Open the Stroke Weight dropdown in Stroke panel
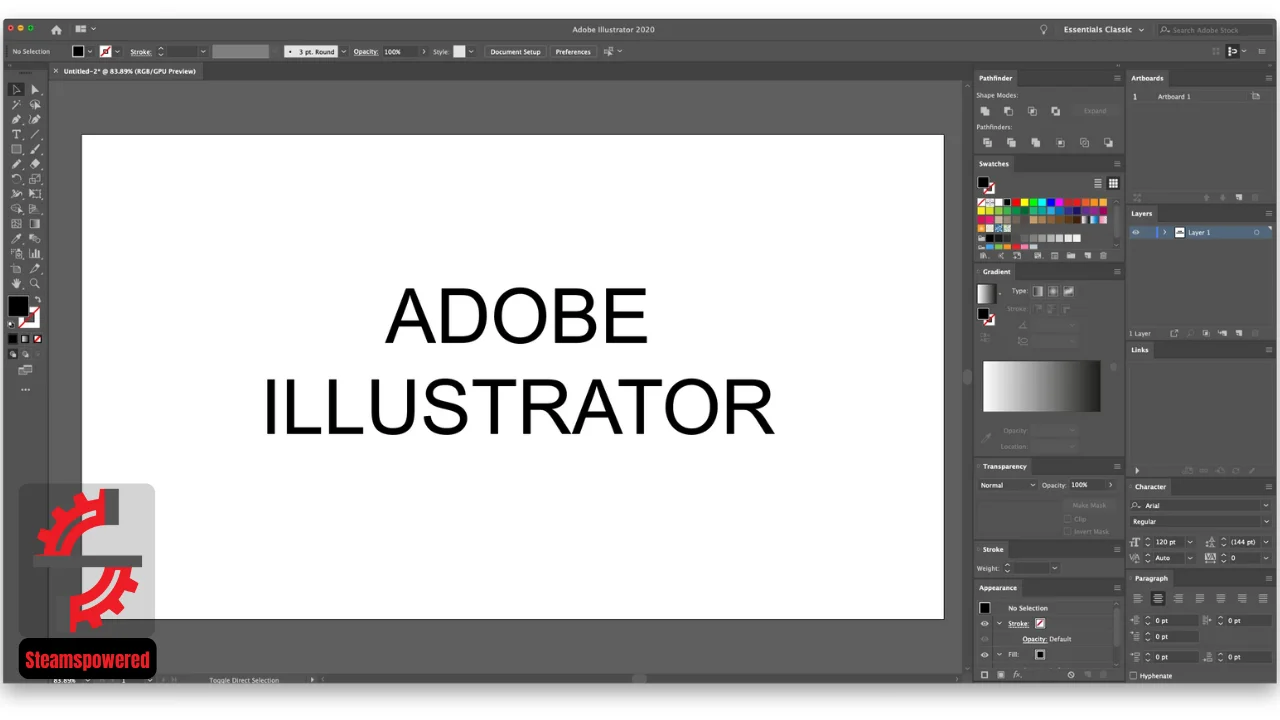The width and height of the screenshot is (1280, 720). [1054, 568]
